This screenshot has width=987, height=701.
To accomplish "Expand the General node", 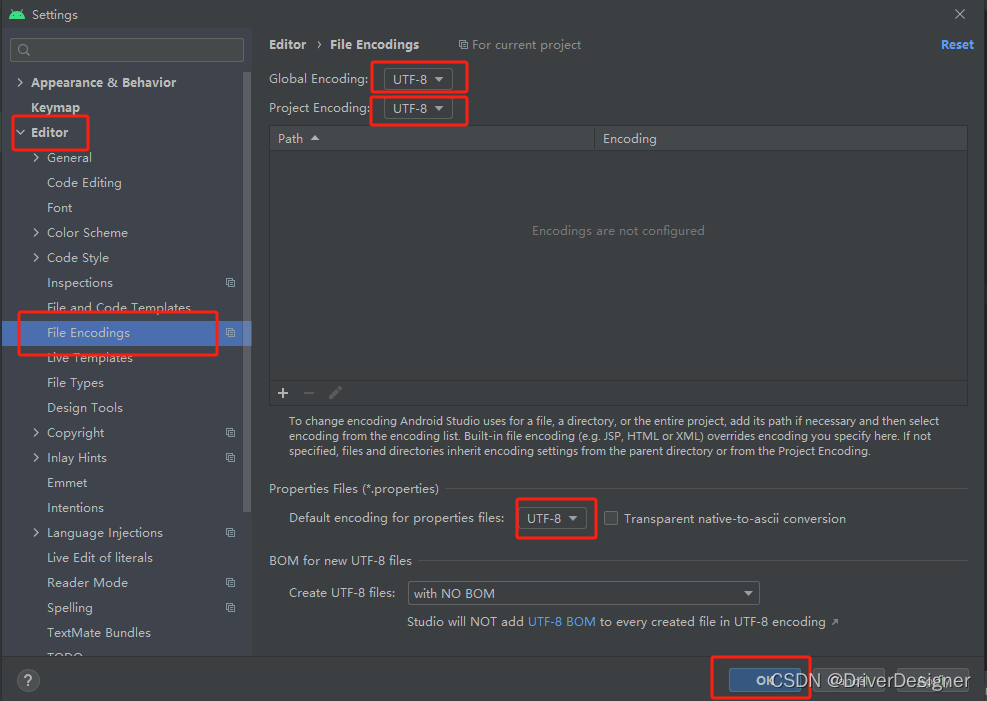I will (36, 157).
